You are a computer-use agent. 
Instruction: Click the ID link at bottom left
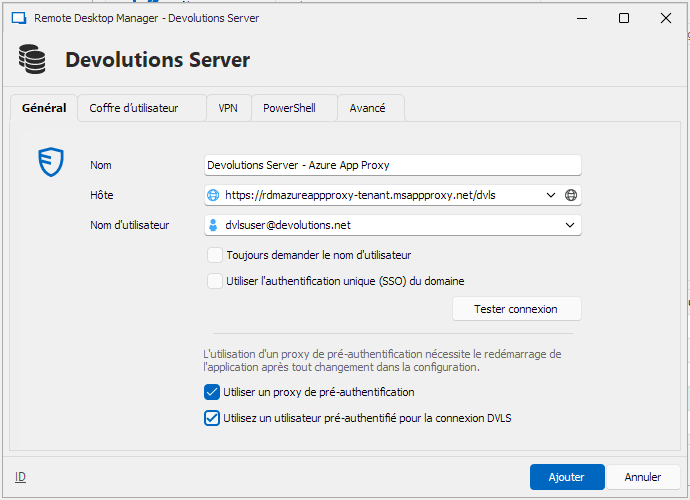click(x=20, y=477)
